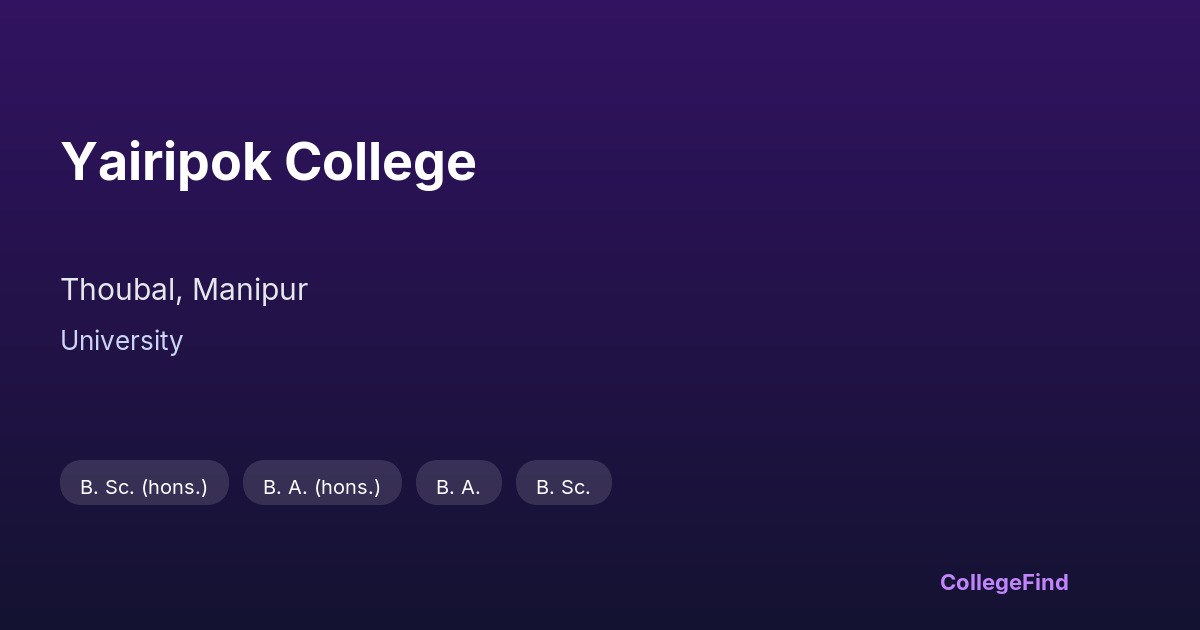Click Manipur in the location line

[x=250, y=290]
